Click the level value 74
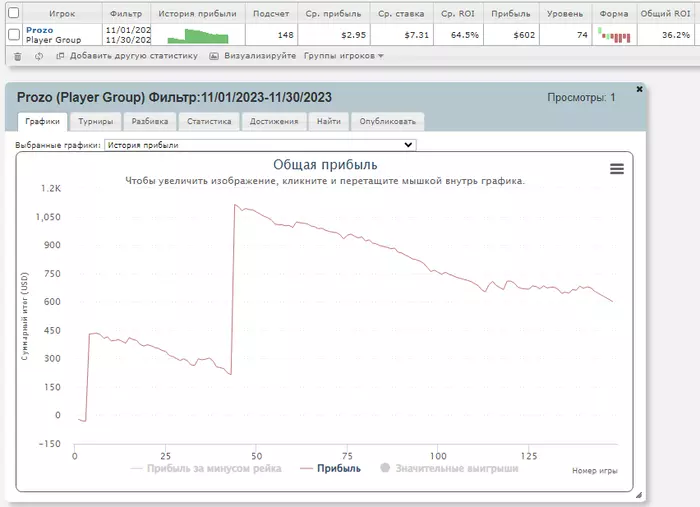This screenshot has height=507, width=700. [x=582, y=35]
